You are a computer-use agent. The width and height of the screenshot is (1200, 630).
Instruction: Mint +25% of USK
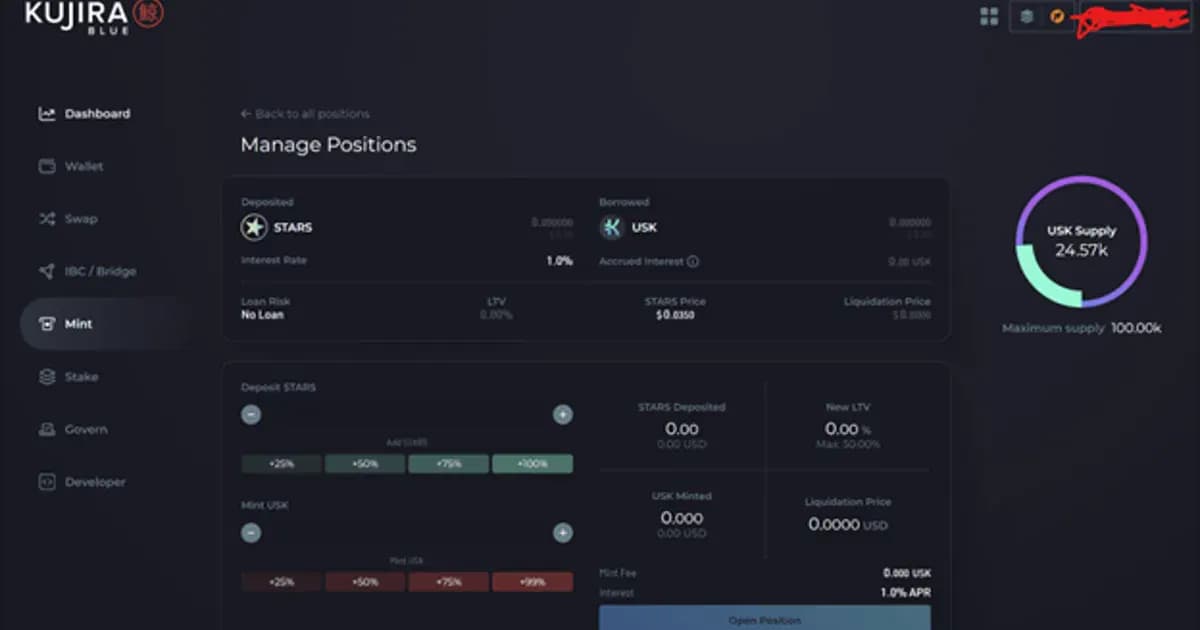(x=281, y=582)
